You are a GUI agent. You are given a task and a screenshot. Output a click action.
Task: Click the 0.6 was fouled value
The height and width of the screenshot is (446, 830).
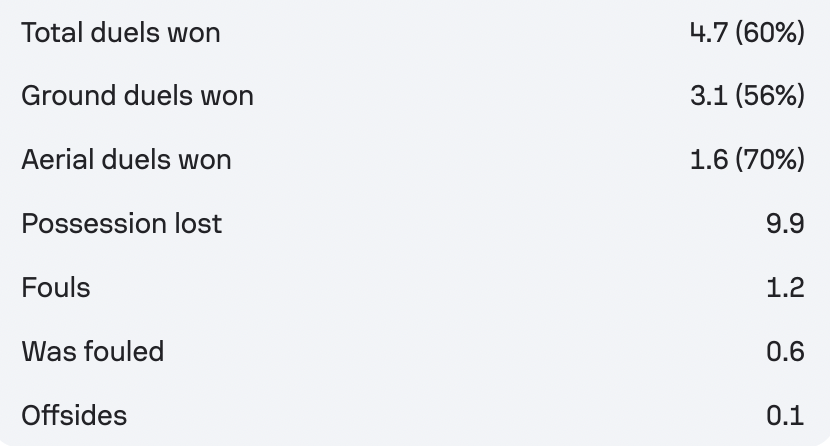click(x=786, y=352)
